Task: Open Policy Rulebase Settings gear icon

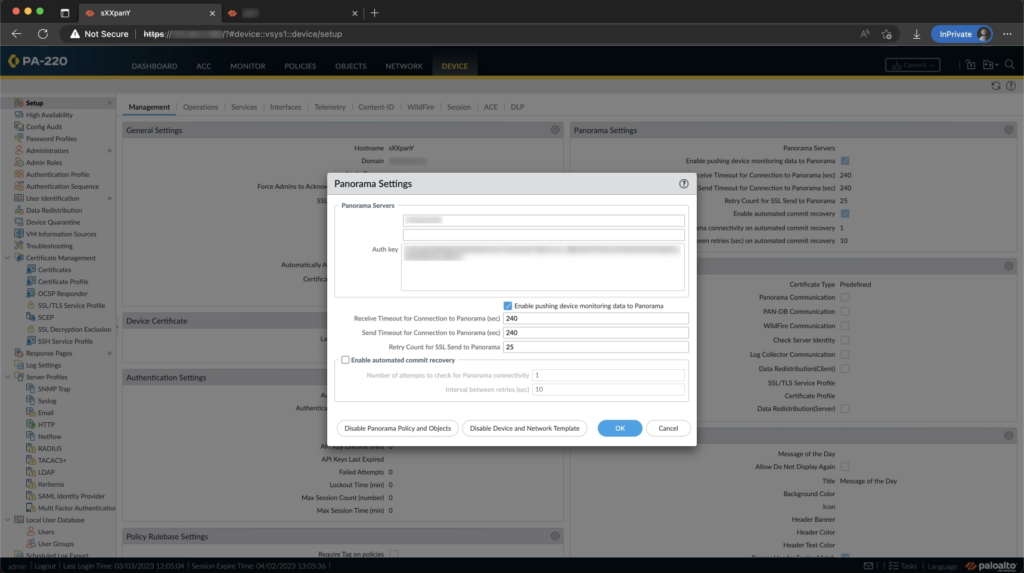Action: coord(555,536)
